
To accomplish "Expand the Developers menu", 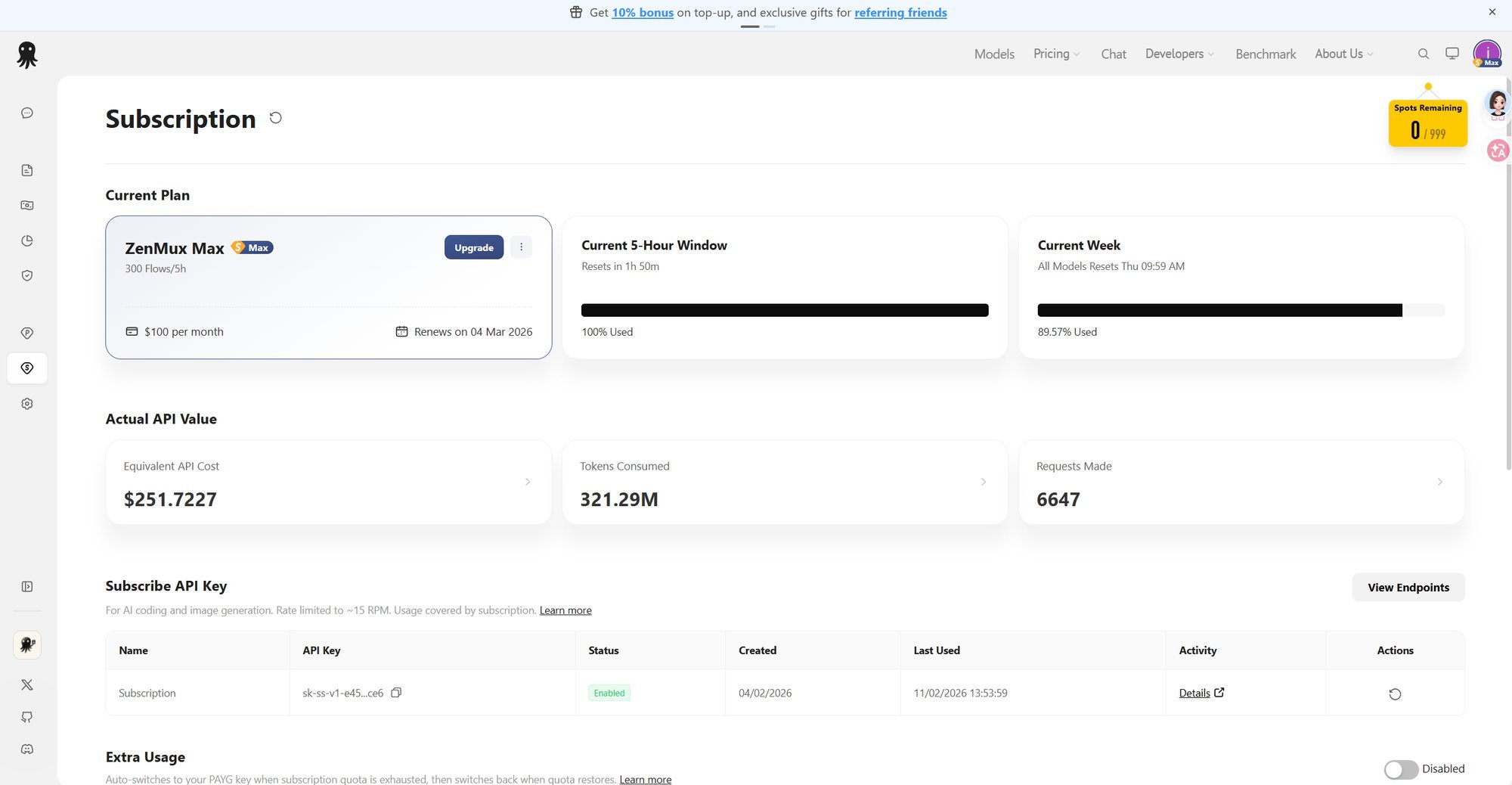I will pyautogui.click(x=1179, y=54).
